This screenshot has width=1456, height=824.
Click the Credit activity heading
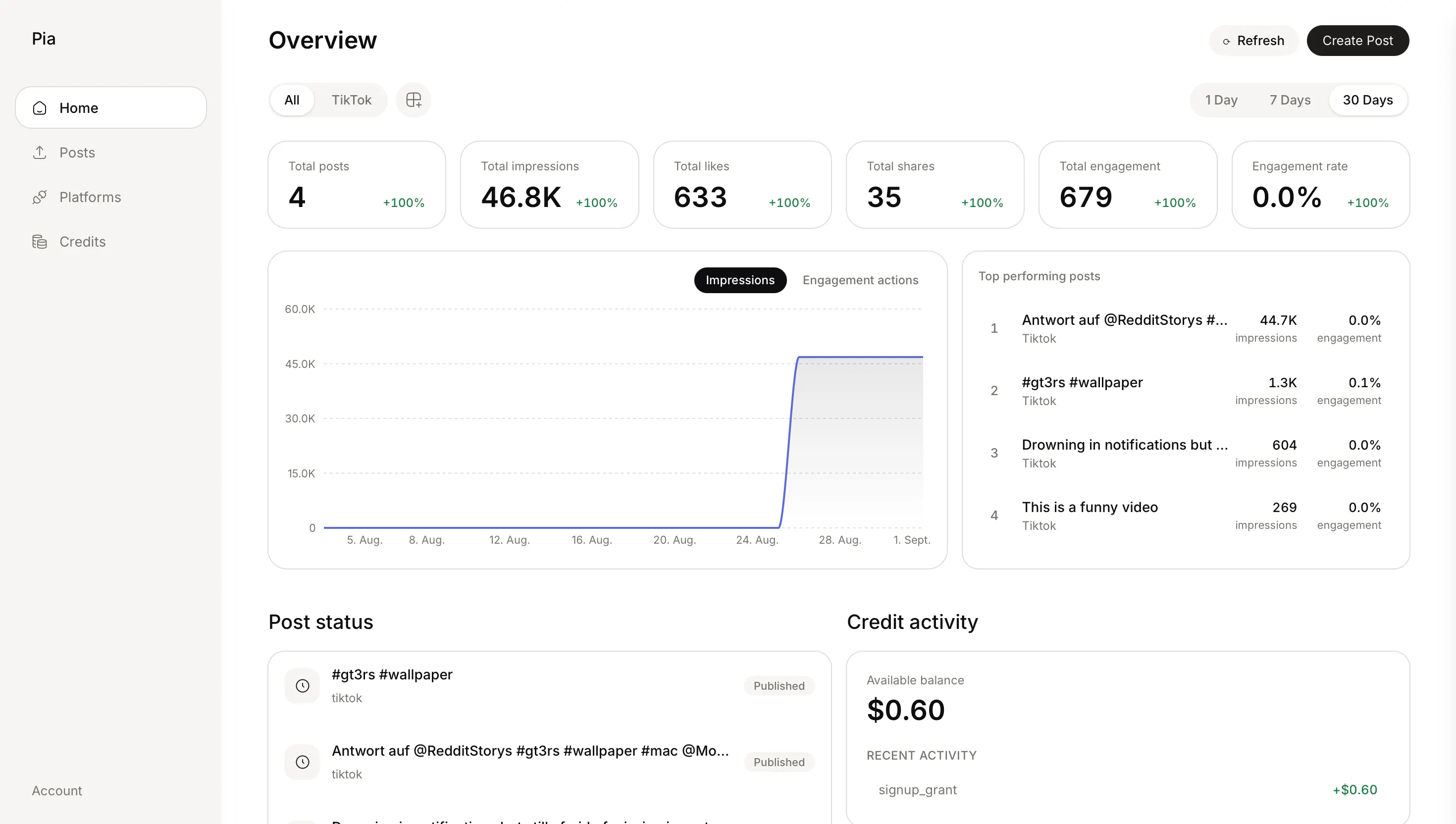tap(912, 622)
